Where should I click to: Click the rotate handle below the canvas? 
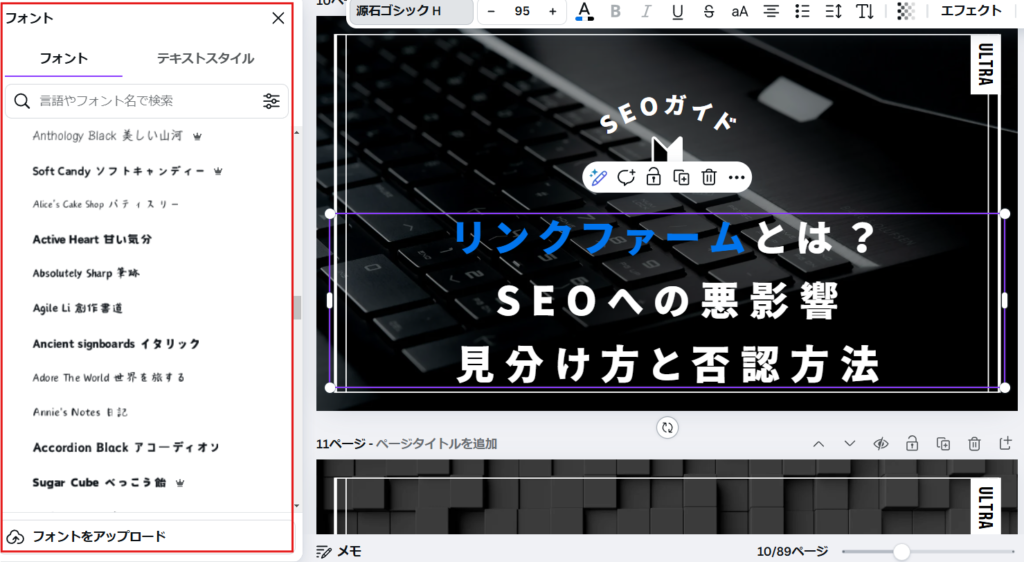668,427
